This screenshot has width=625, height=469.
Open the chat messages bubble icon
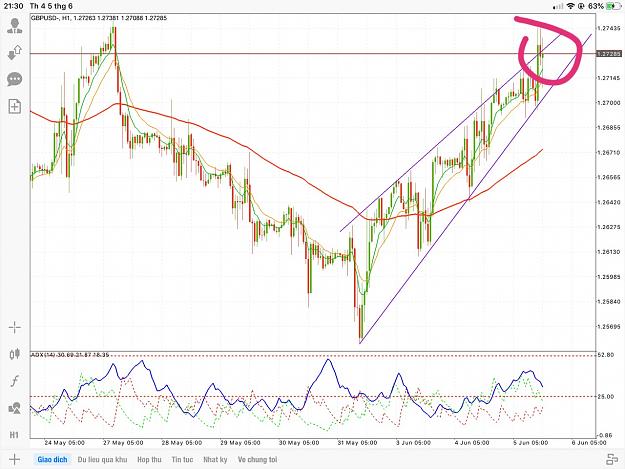point(15,79)
